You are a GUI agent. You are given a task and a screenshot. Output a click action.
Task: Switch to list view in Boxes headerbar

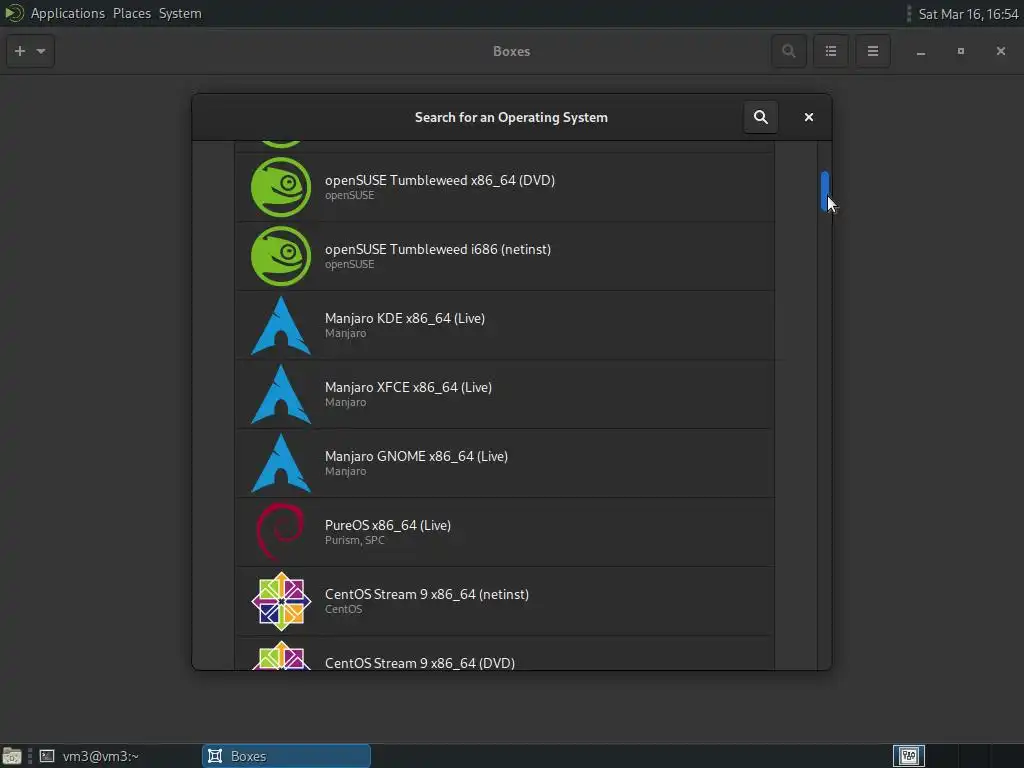[831, 51]
